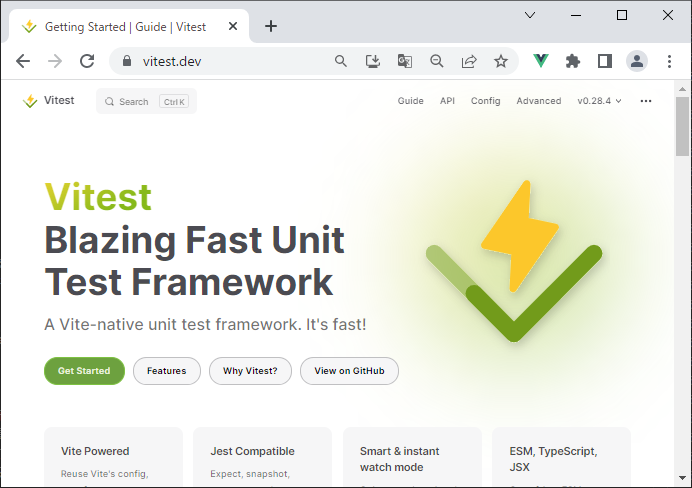
Task: Open the tab search chevron
Action: pos(530,15)
